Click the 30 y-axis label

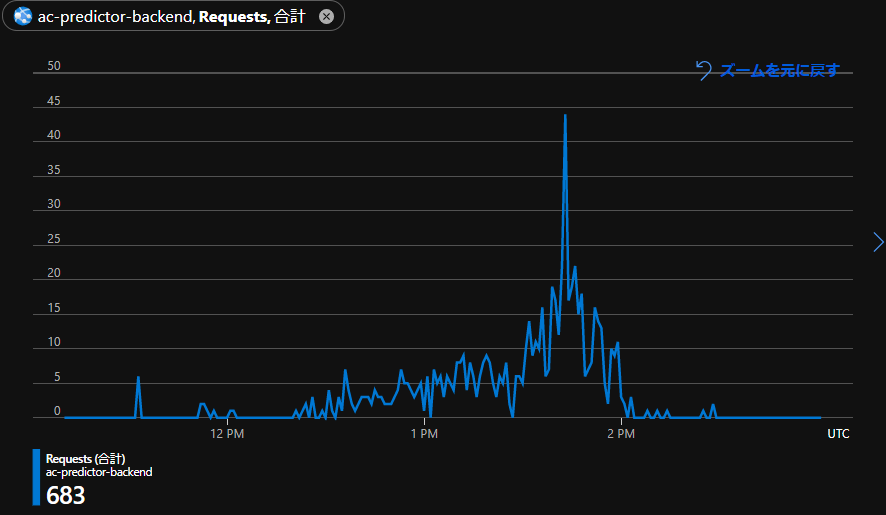pyautogui.click(x=54, y=204)
